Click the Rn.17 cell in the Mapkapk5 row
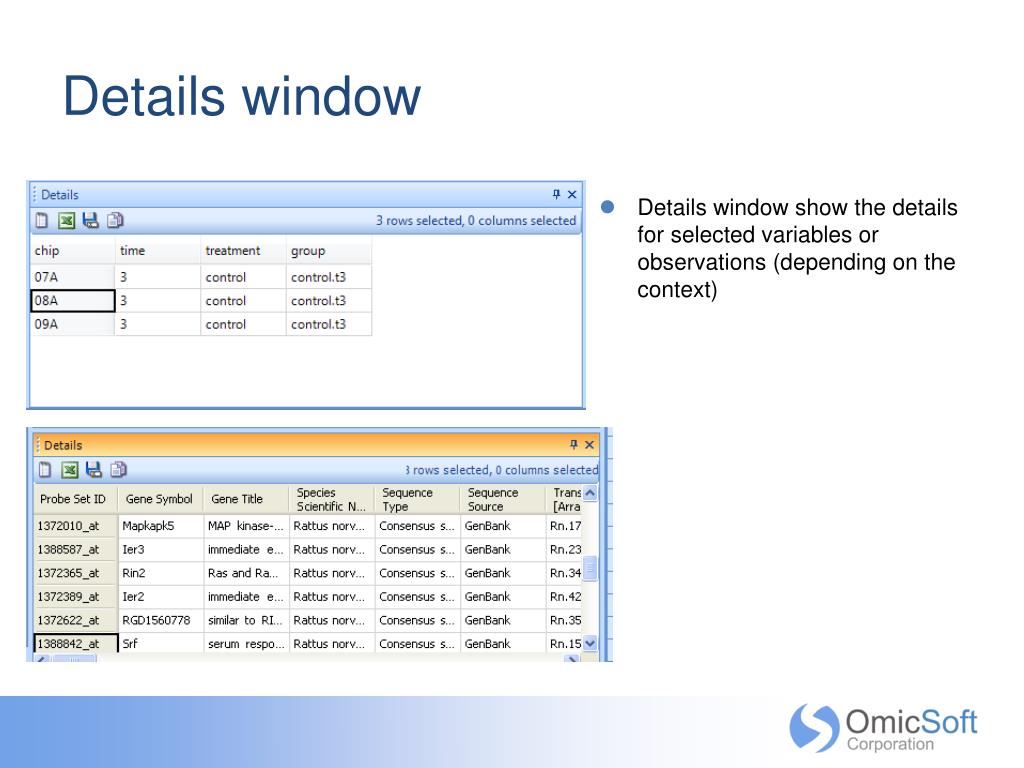1024x768 pixels. (x=564, y=526)
